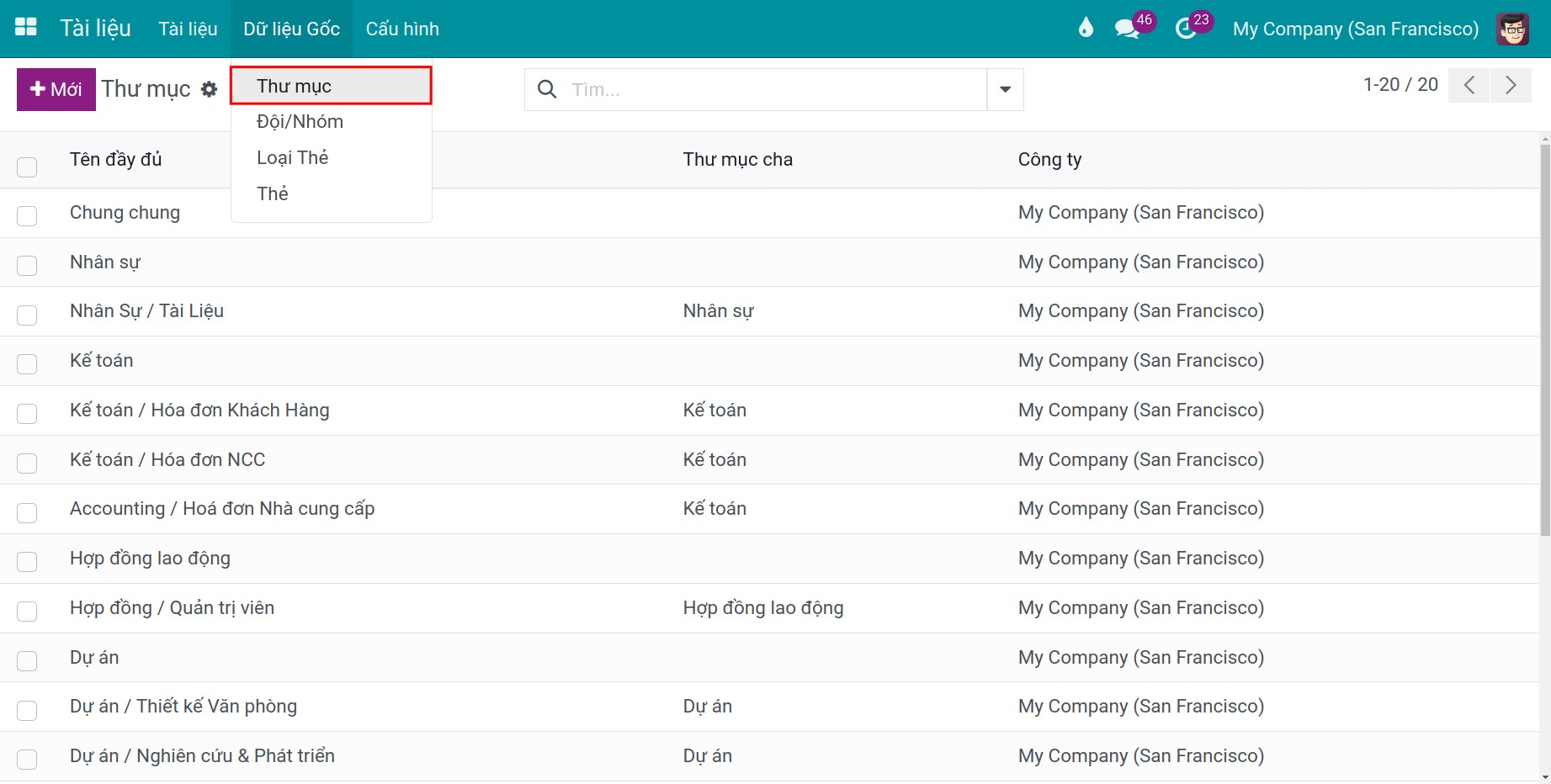1551x784 pixels.
Task: Tick the Dự án row checkbox
Action: click(x=27, y=660)
